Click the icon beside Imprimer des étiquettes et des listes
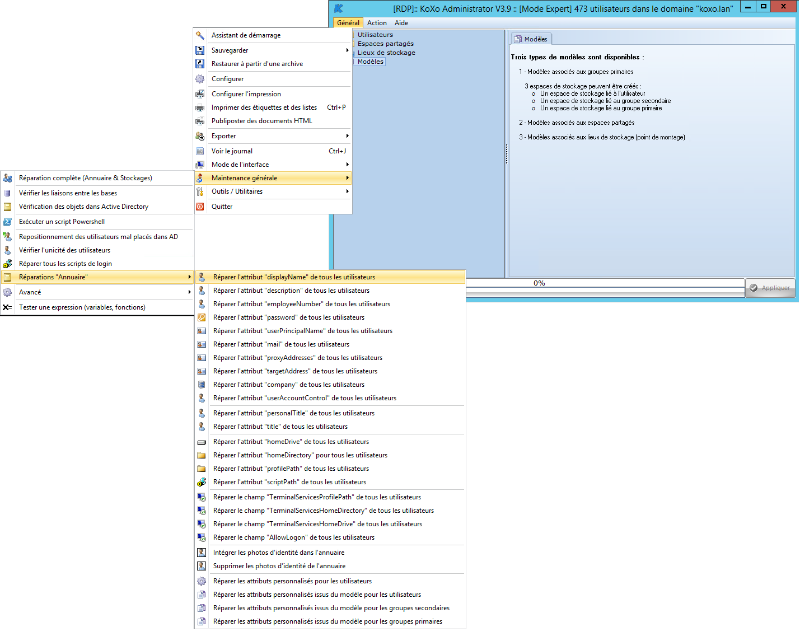The width and height of the screenshot is (799, 629). pos(200,108)
